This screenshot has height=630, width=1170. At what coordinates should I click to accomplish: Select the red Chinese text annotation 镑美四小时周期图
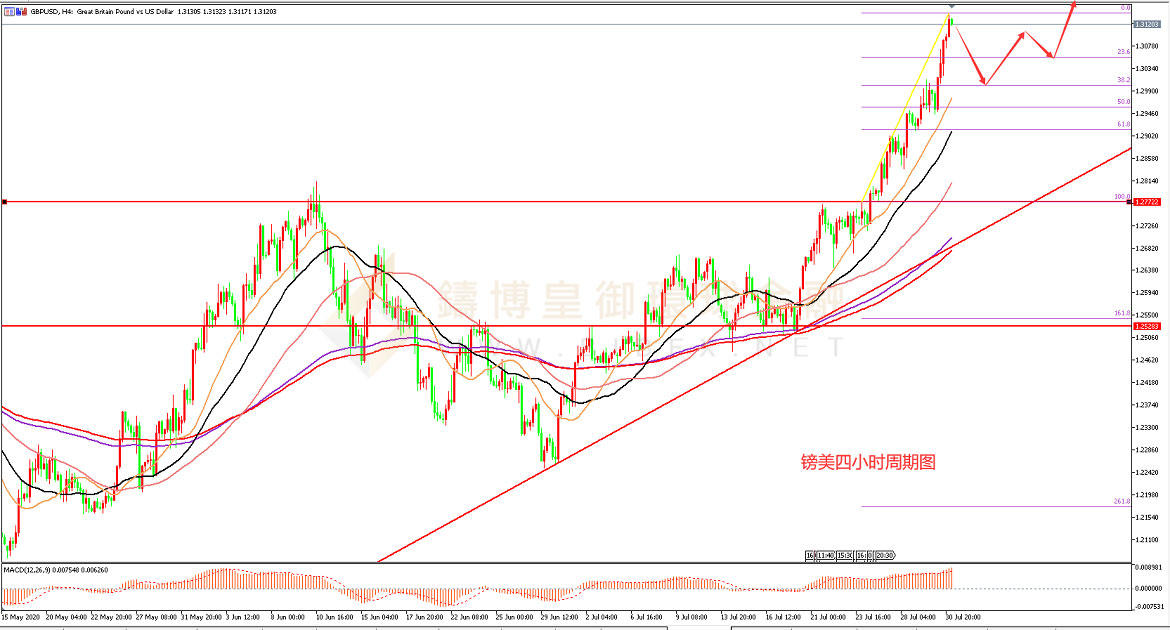868,462
